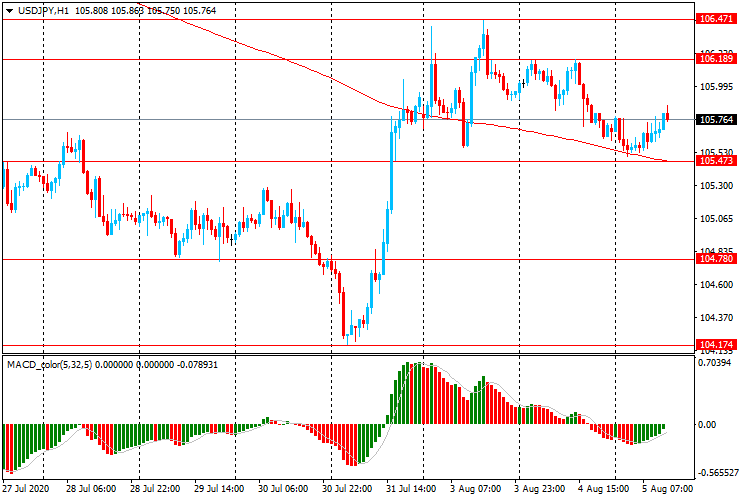
Task: Click the 104.780 support level label
Action: (x=716, y=259)
